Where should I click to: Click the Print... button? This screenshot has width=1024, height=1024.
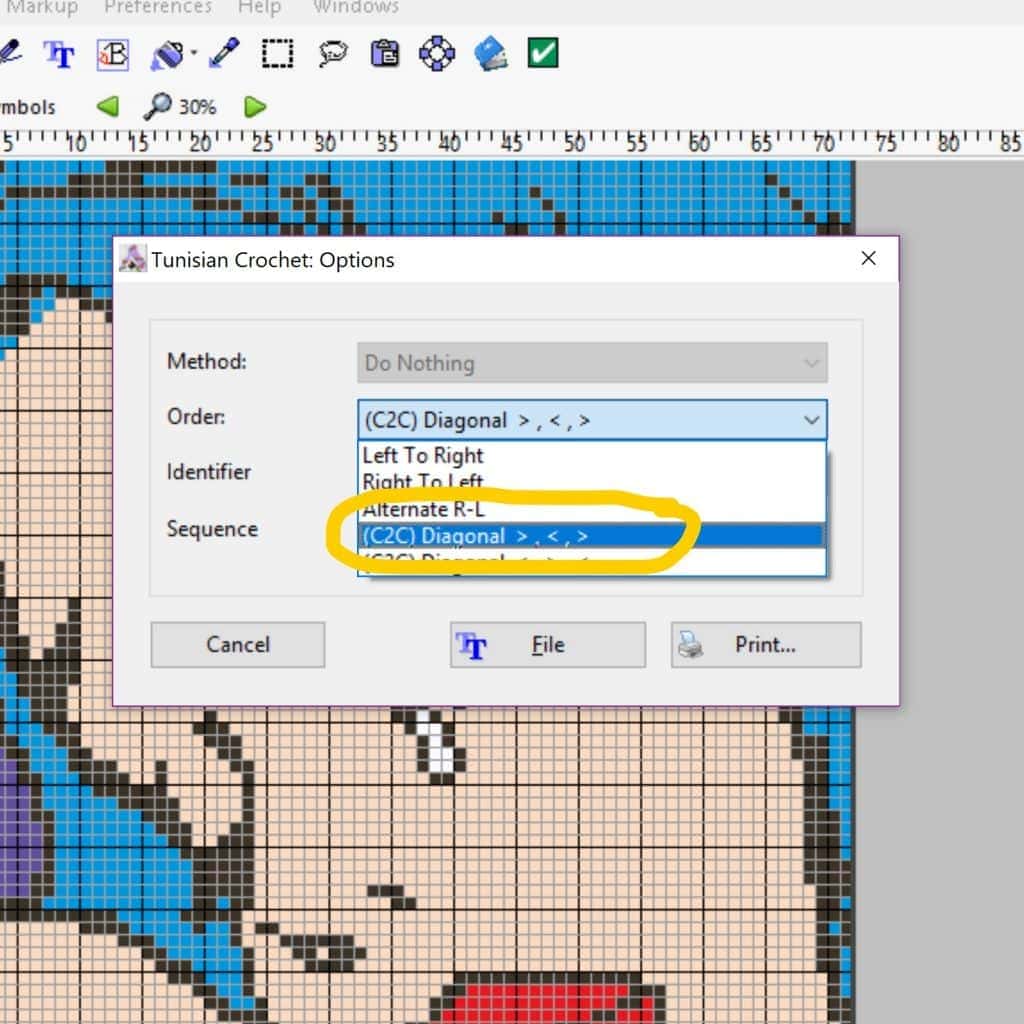click(766, 645)
